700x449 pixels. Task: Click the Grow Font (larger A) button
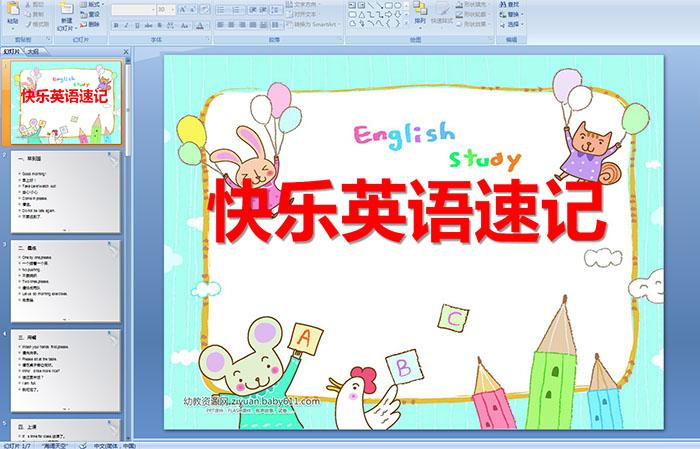183,9
